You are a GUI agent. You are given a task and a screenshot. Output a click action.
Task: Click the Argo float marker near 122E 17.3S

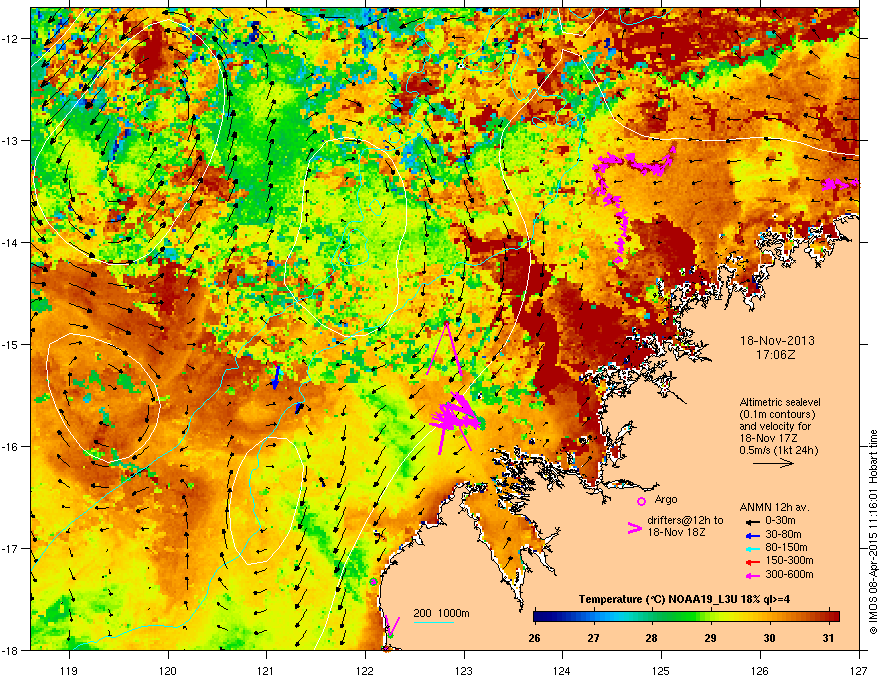[x=373, y=582]
